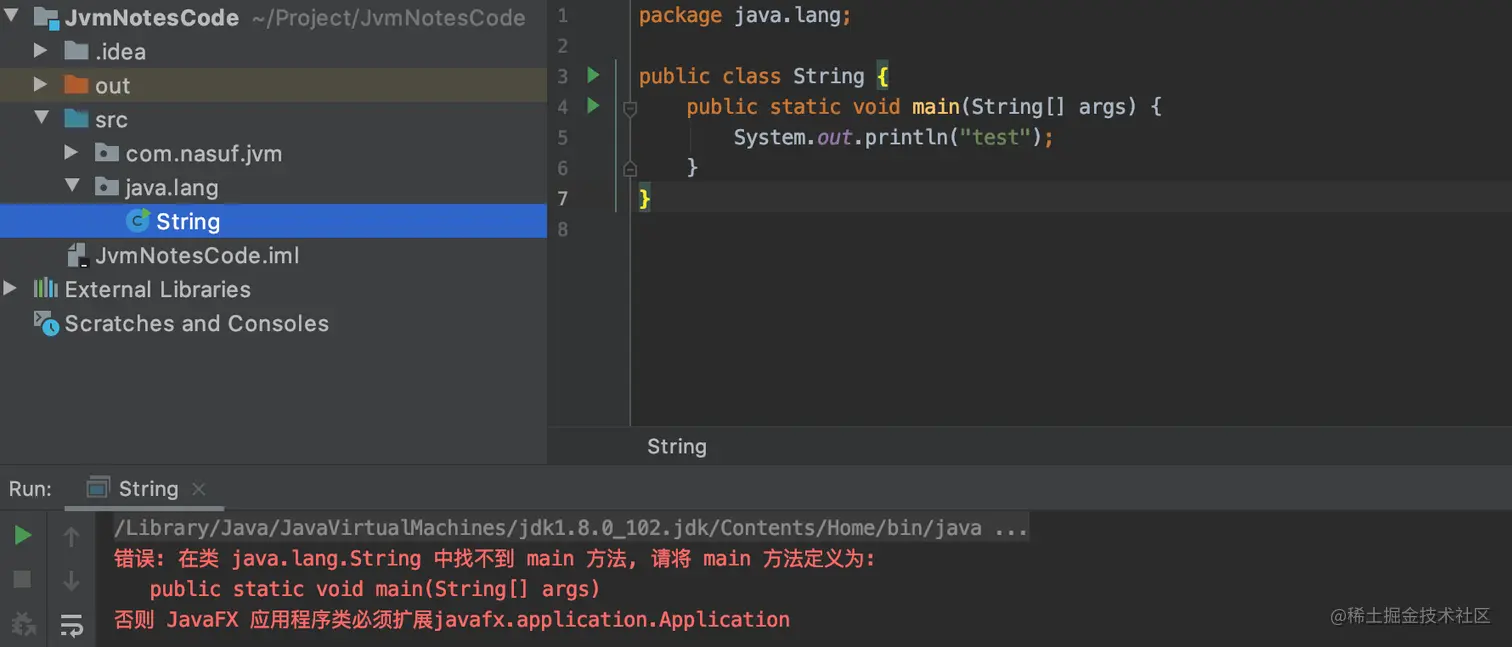Select the External Libraries node
The image size is (1512, 647).
tap(158, 290)
